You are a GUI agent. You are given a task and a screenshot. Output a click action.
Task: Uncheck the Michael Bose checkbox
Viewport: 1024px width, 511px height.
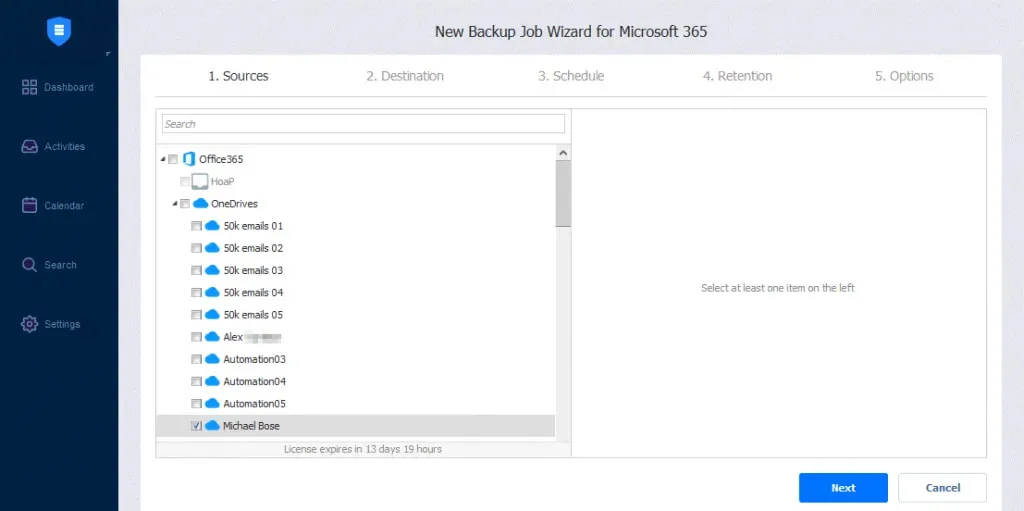pyautogui.click(x=196, y=426)
